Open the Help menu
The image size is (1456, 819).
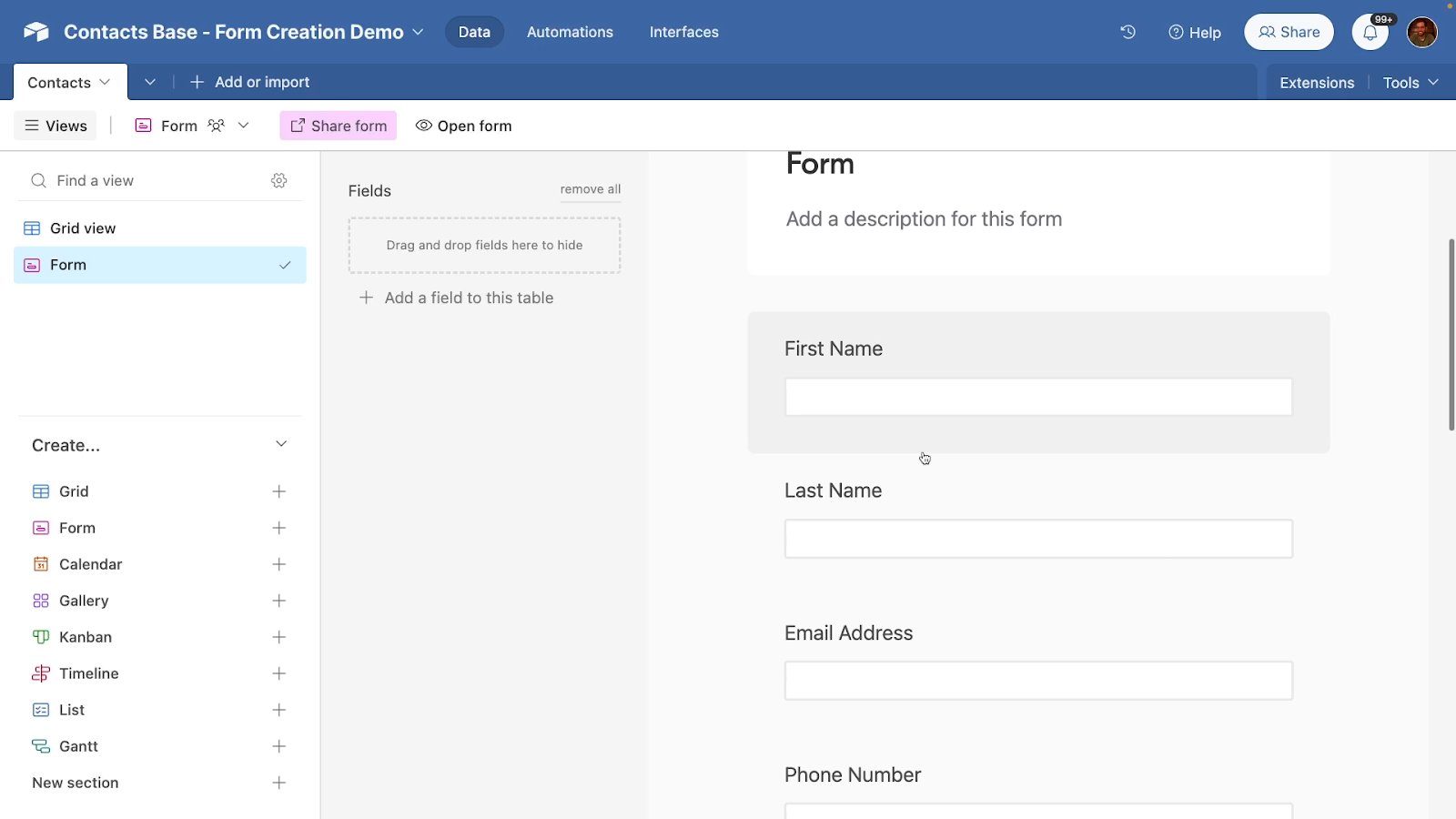coord(1194,32)
